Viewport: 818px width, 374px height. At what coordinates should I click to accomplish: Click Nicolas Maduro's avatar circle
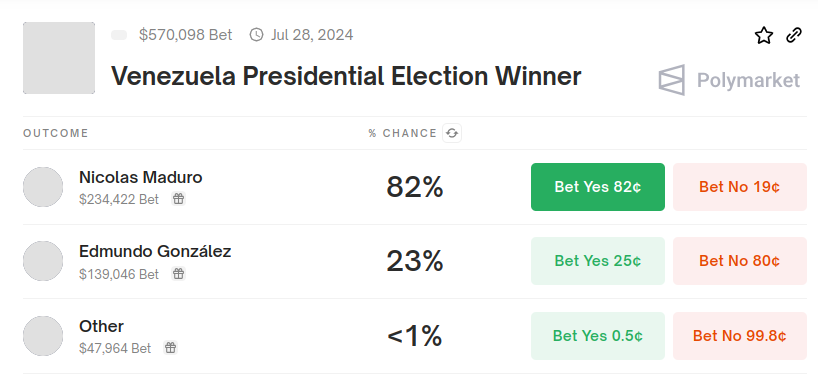pyautogui.click(x=43, y=187)
